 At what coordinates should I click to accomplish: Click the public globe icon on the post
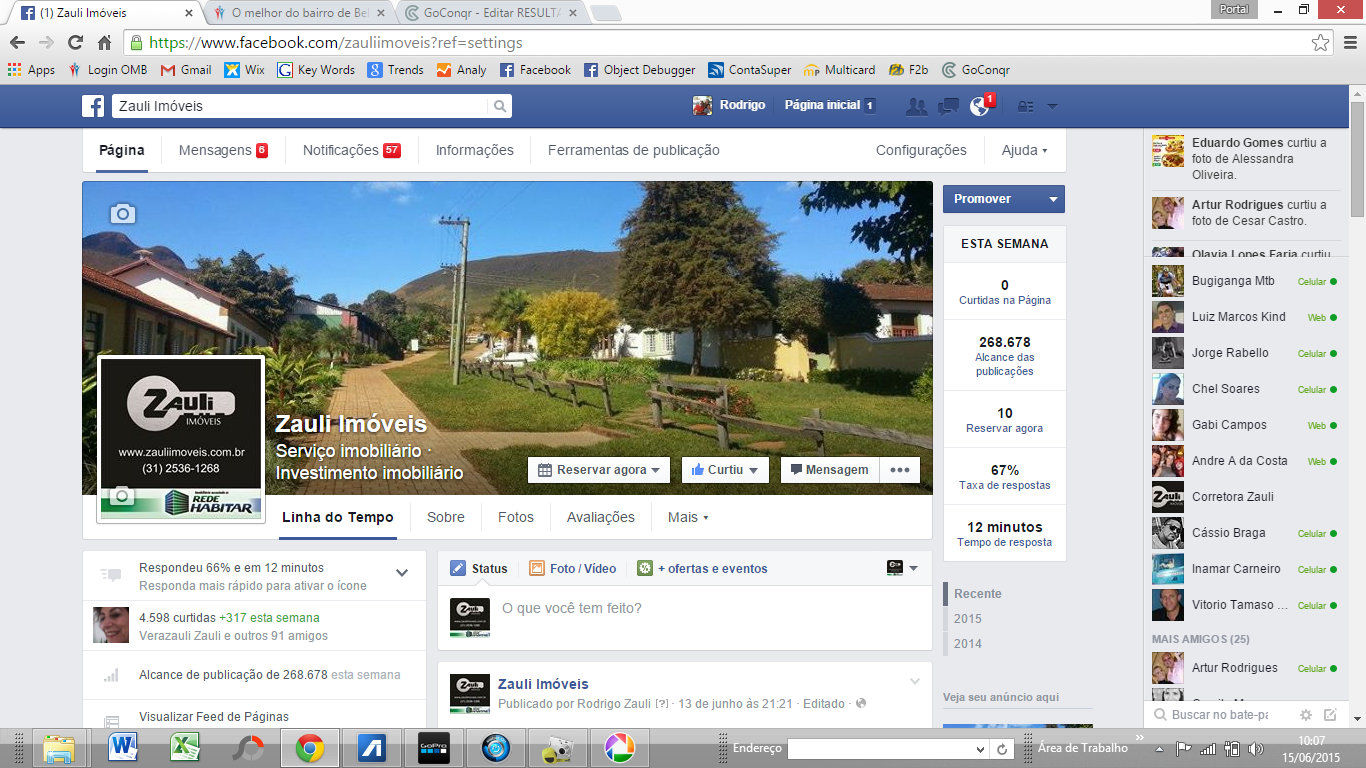coord(861,704)
